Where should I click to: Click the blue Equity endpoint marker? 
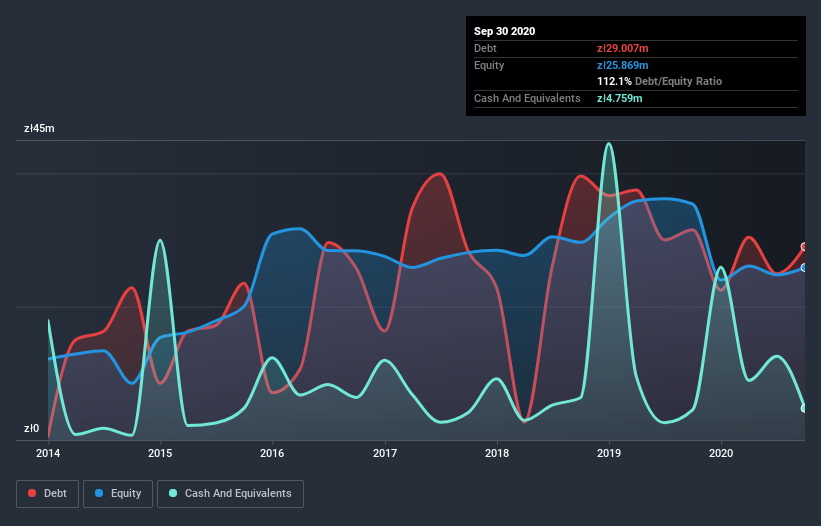[804, 267]
